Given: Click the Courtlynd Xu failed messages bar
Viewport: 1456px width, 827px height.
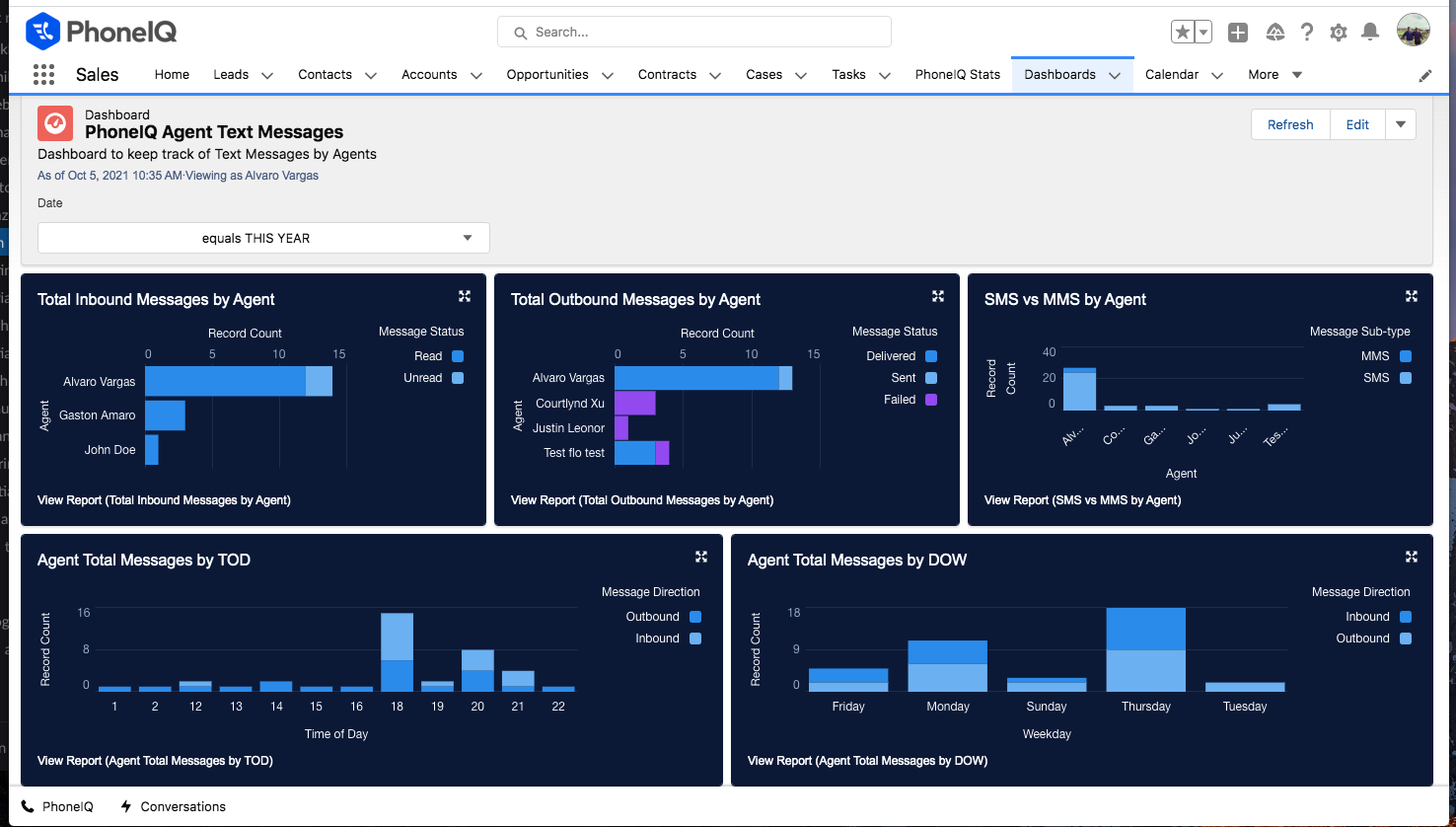Looking at the screenshot, I should coord(635,403).
